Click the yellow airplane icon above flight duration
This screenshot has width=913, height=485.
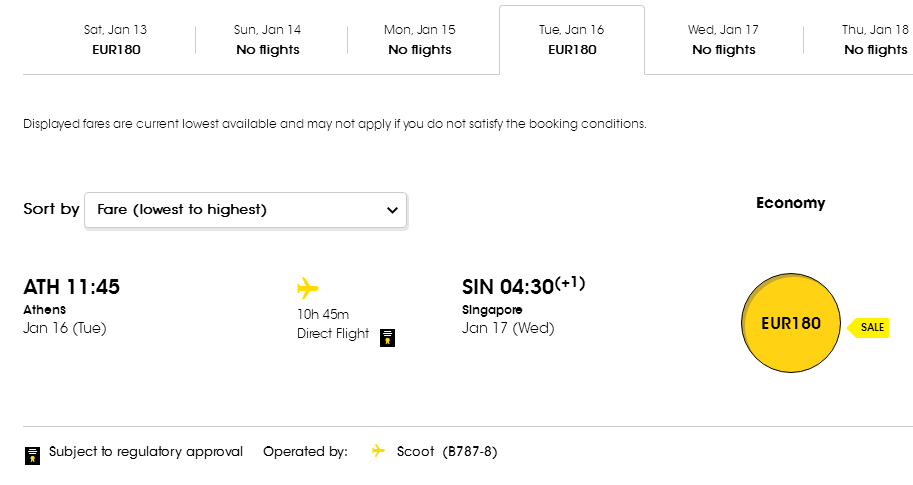(x=307, y=288)
